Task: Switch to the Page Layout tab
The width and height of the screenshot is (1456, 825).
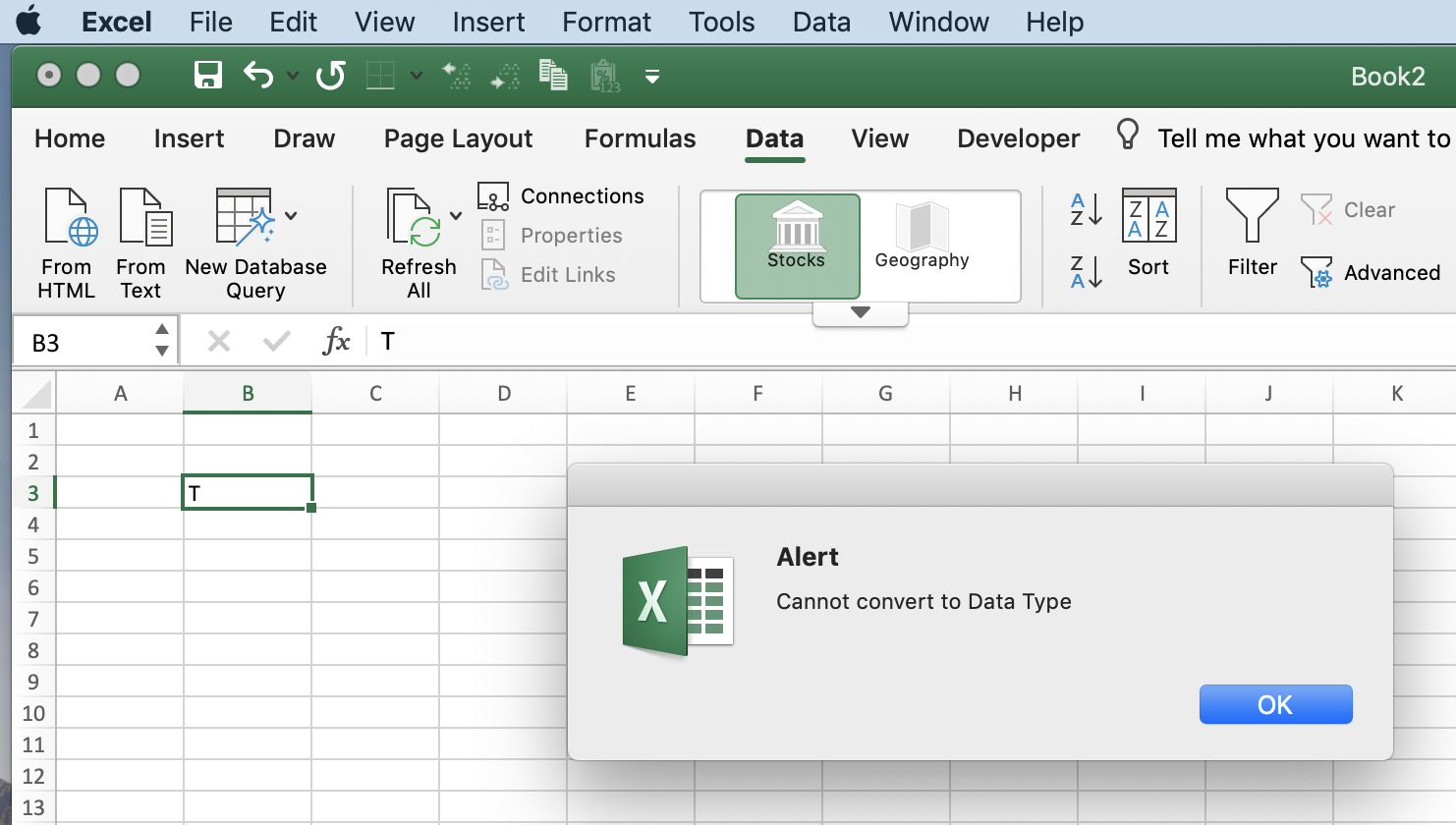Action: [x=459, y=138]
